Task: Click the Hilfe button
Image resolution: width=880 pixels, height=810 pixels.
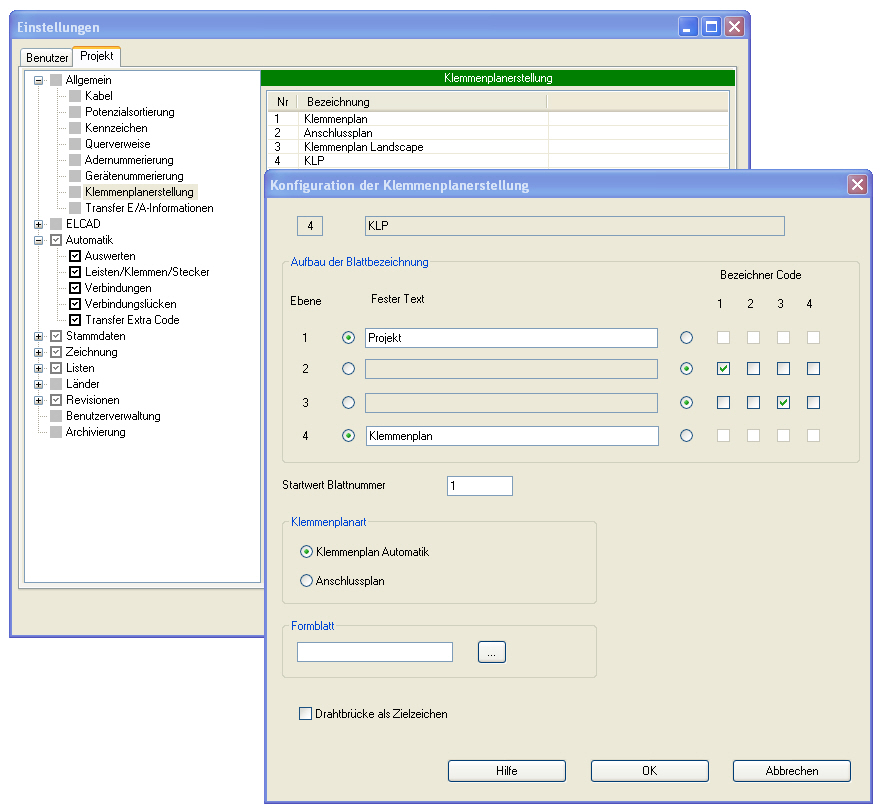Action: tap(507, 771)
